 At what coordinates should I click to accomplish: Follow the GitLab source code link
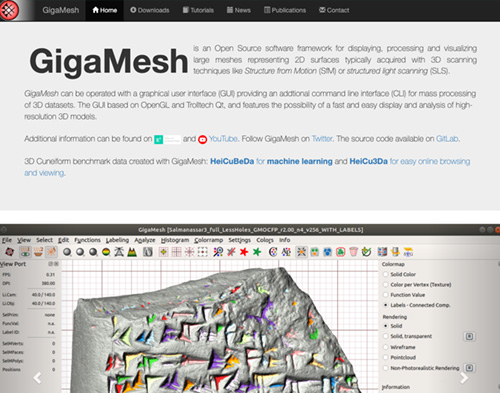point(447,139)
